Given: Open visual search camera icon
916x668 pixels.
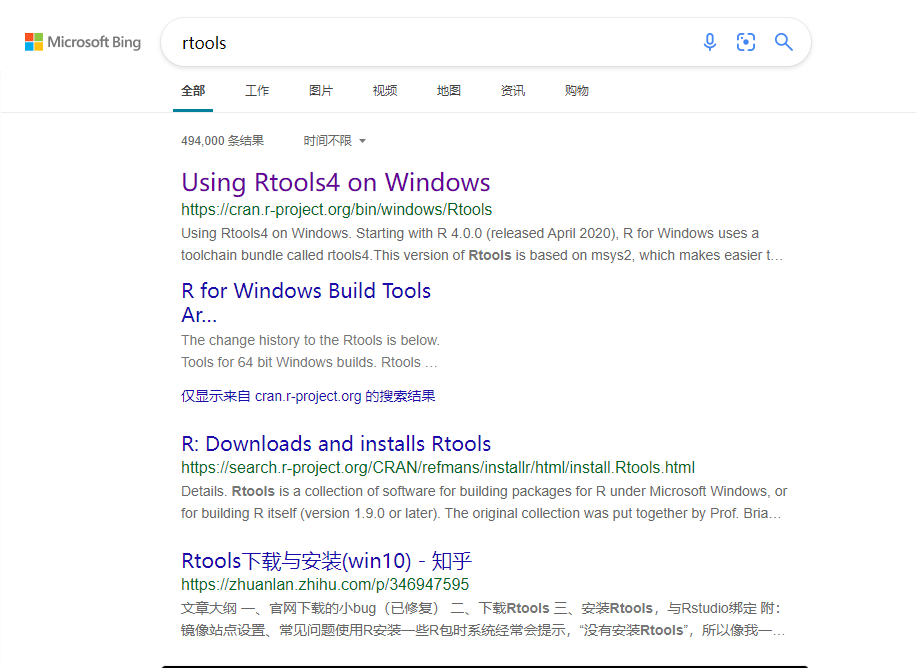Looking at the screenshot, I should pyautogui.click(x=746, y=42).
